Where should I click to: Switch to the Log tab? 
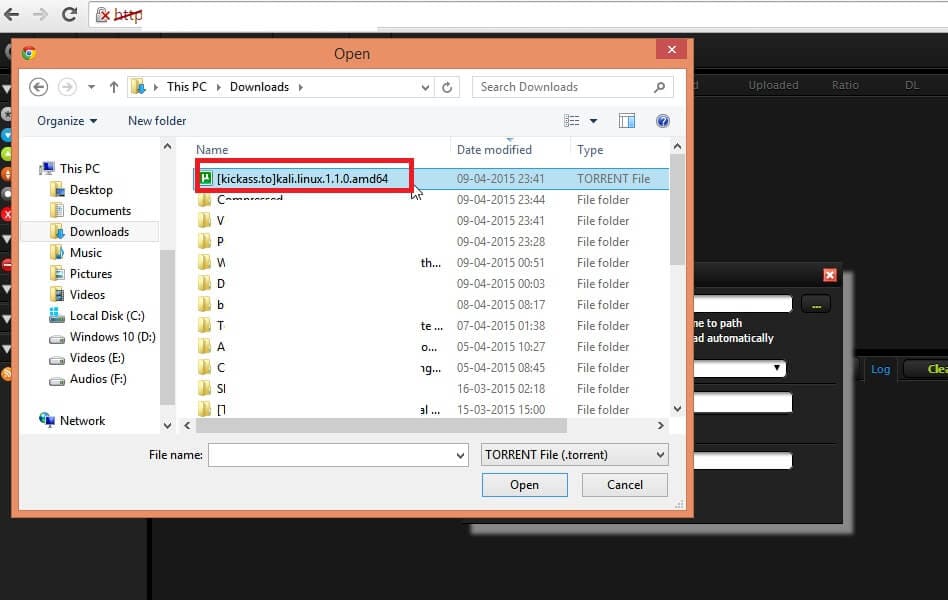[880, 369]
